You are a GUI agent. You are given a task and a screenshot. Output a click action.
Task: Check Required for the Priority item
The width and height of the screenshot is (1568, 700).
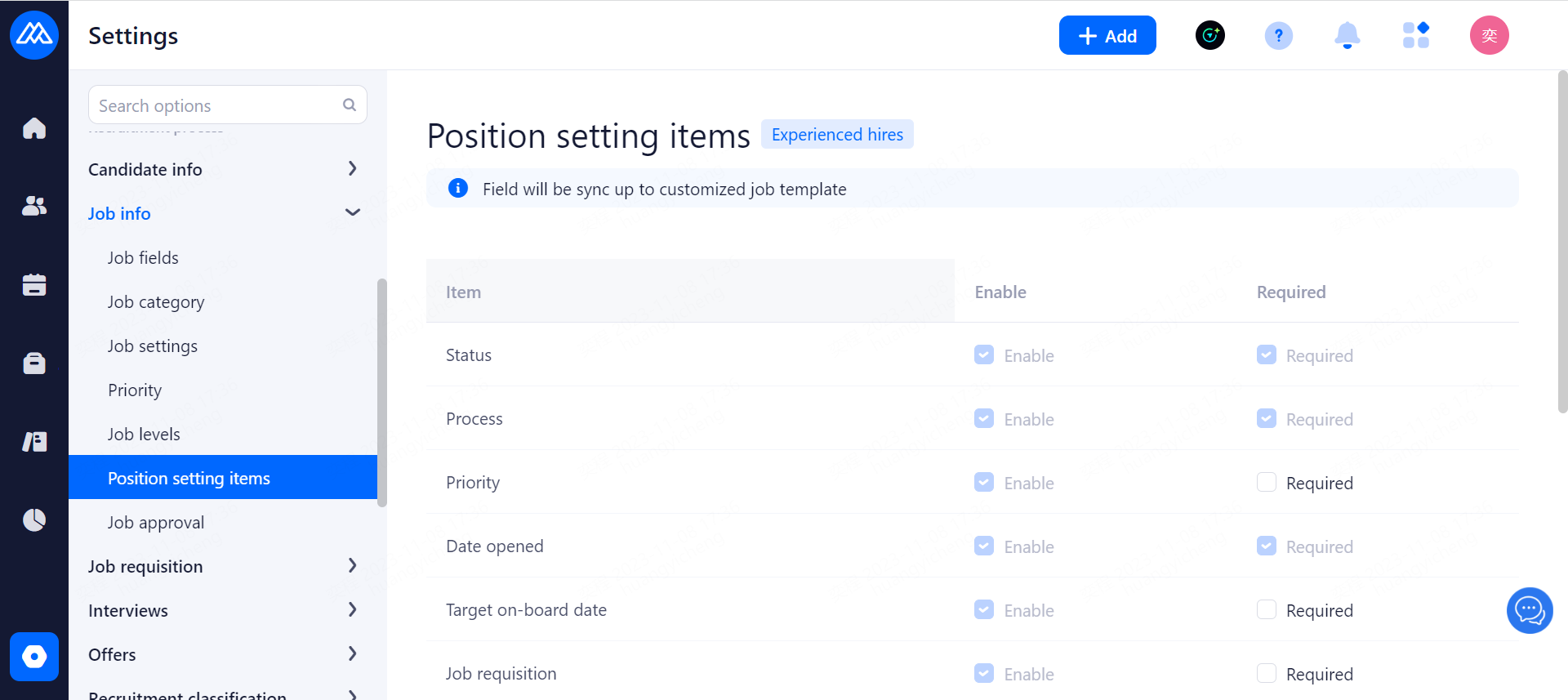click(x=1267, y=483)
